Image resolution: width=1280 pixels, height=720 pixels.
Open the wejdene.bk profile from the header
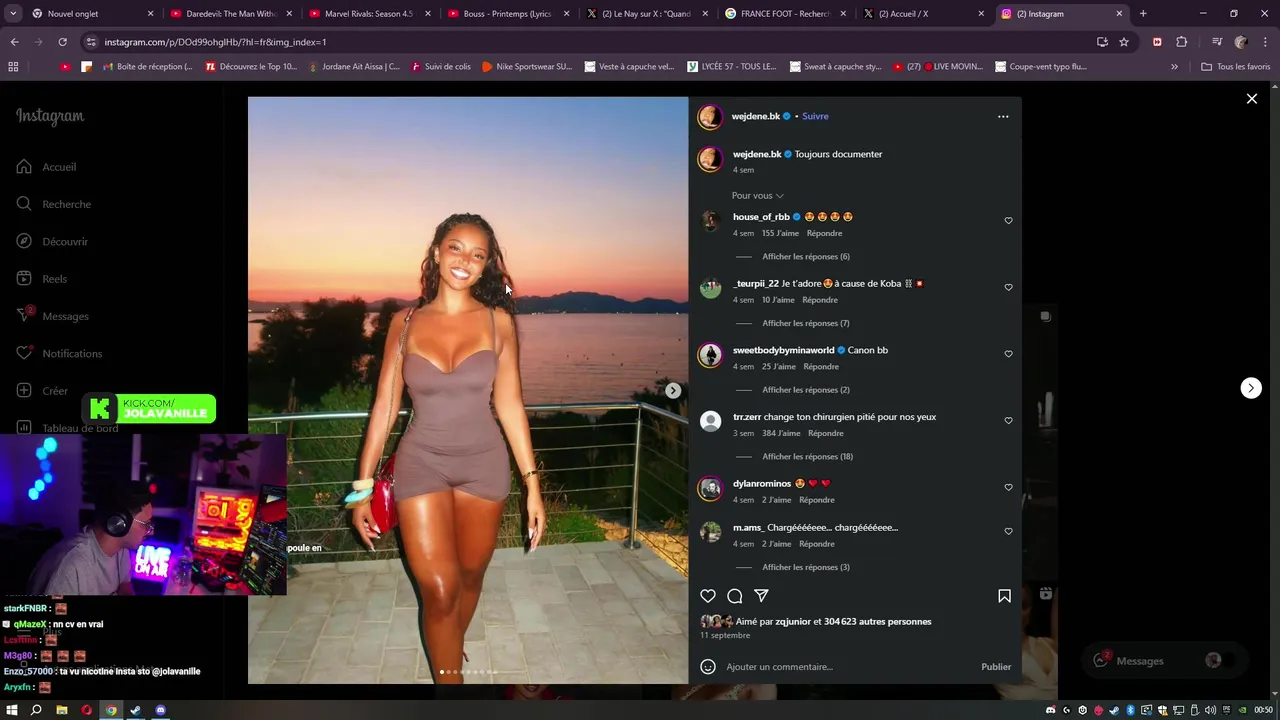755,116
